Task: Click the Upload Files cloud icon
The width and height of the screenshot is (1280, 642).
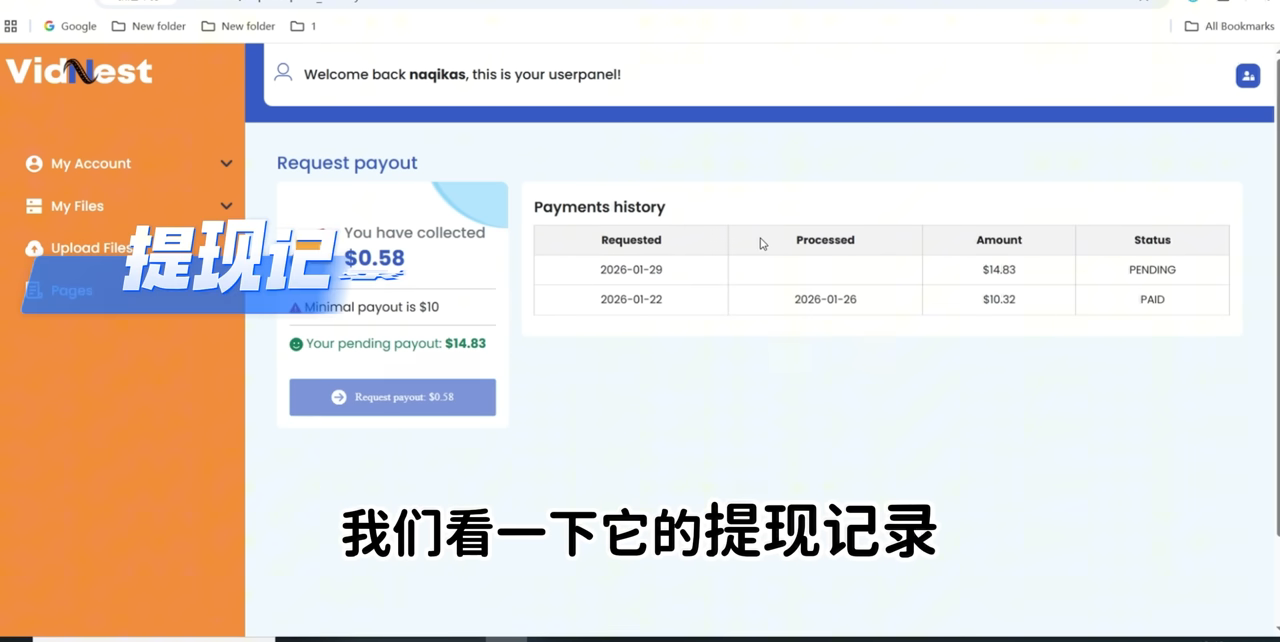Action: [x=34, y=248]
